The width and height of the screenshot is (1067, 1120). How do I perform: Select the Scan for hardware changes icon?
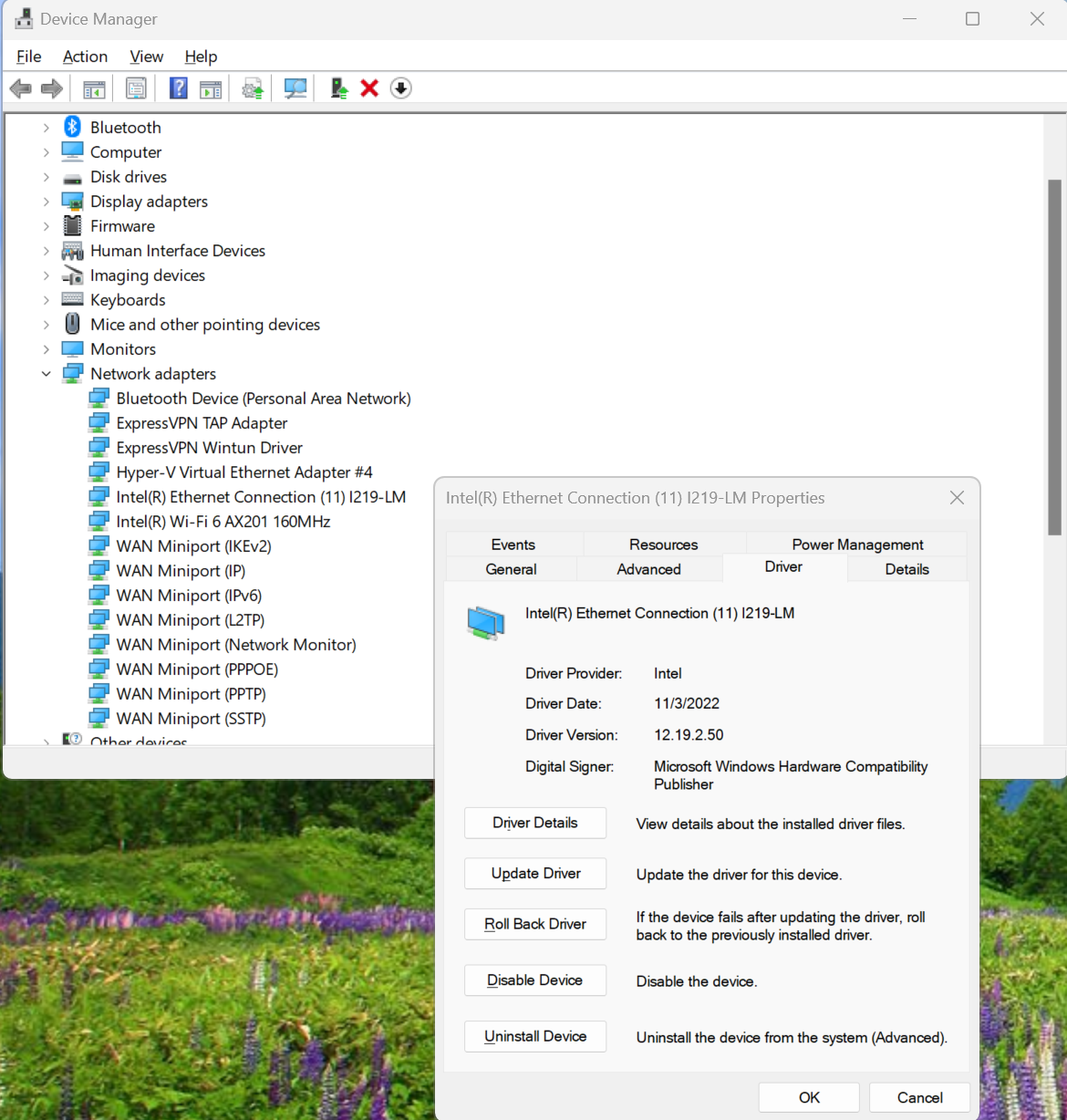(295, 88)
